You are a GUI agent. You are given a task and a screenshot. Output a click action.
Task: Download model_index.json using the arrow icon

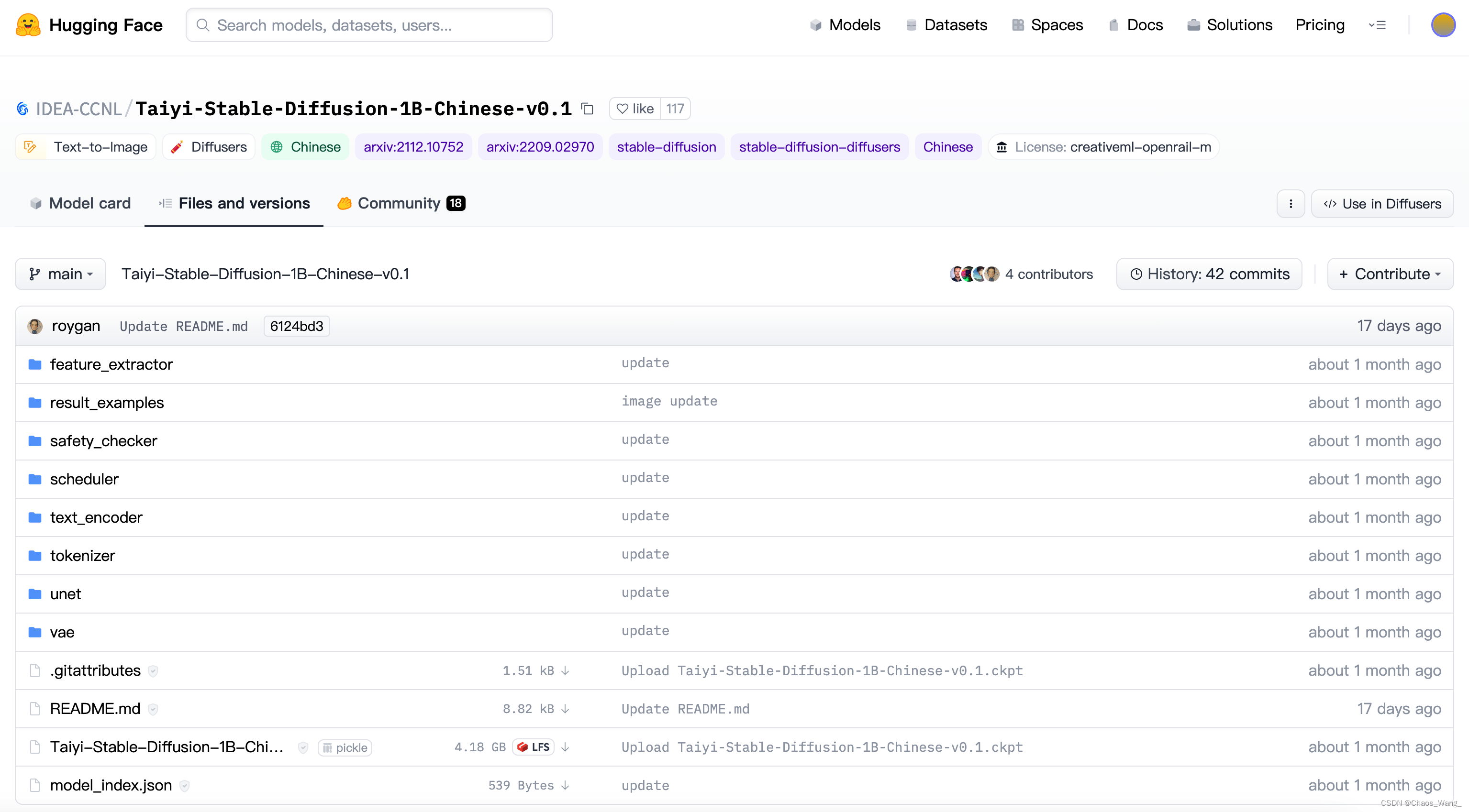point(565,785)
